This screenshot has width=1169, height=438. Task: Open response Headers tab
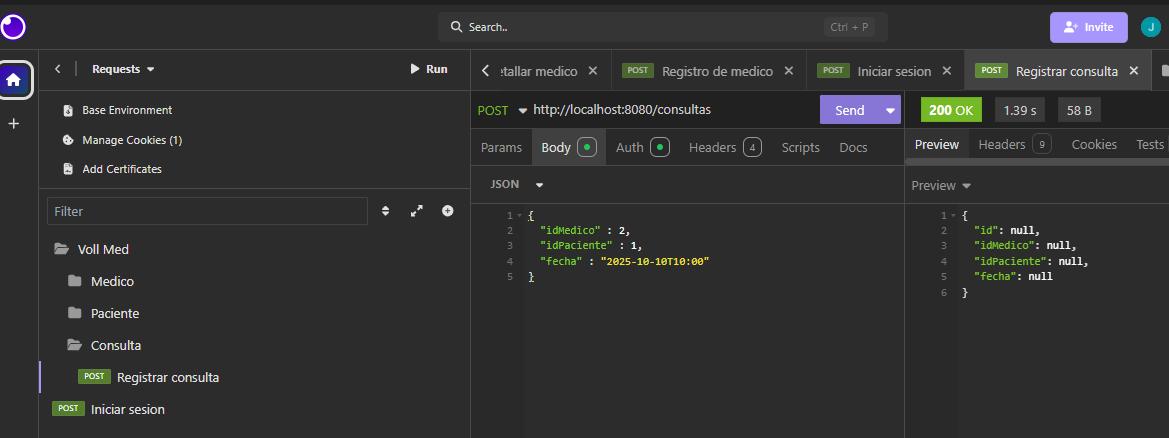(x=1015, y=144)
